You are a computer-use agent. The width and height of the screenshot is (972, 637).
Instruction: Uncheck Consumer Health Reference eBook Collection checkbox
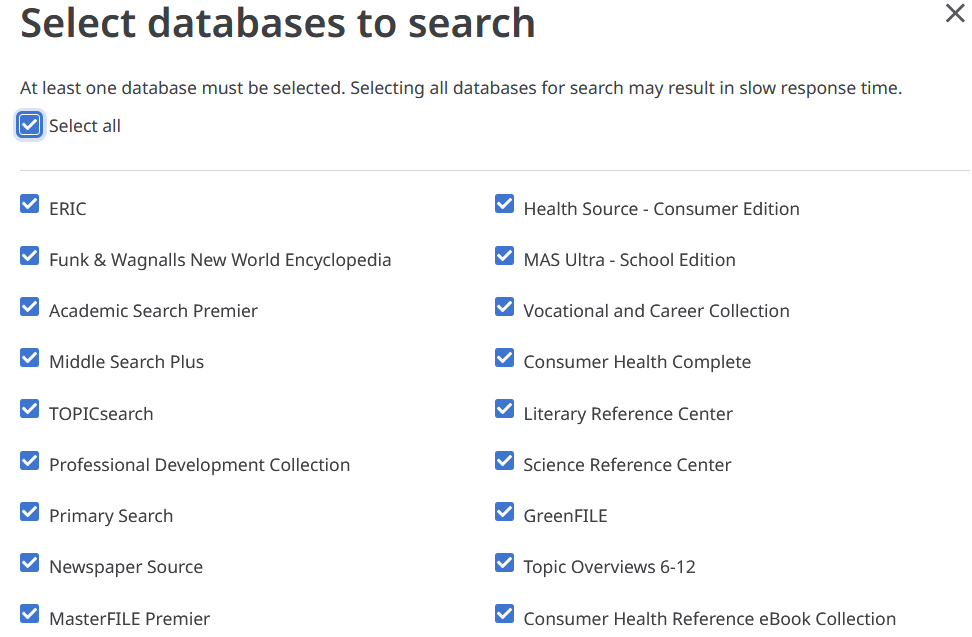(504, 613)
